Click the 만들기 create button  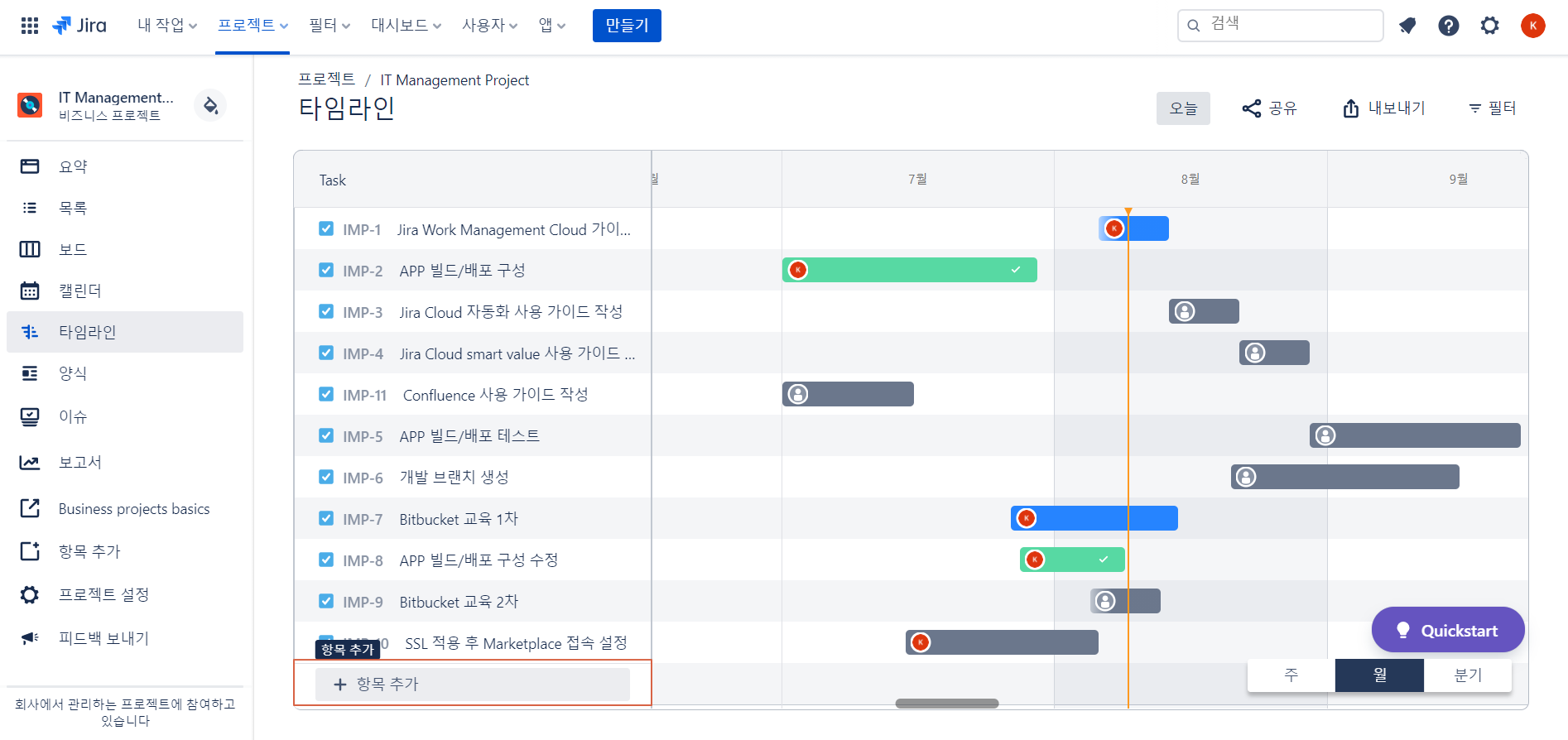[627, 26]
